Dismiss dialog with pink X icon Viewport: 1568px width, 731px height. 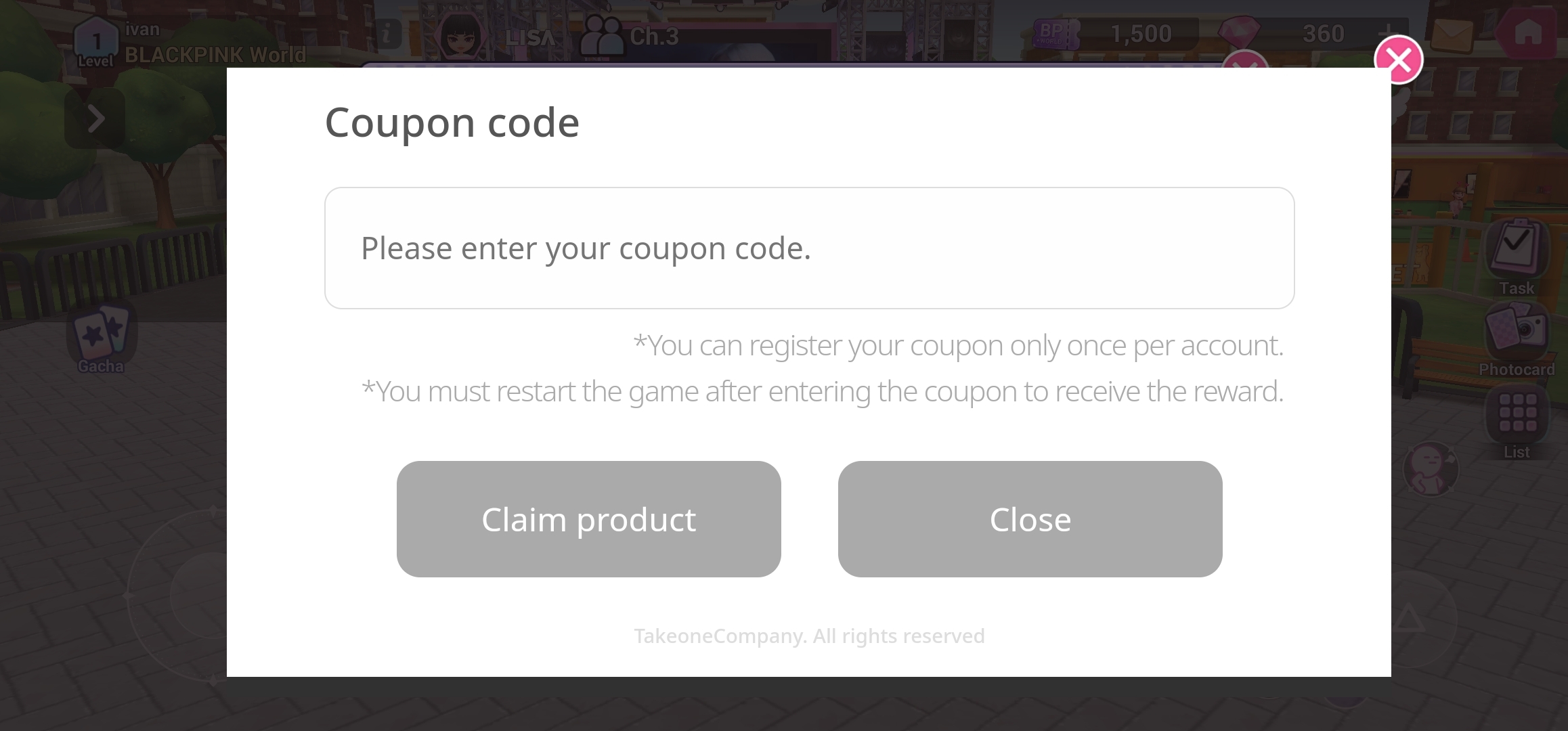[1399, 60]
